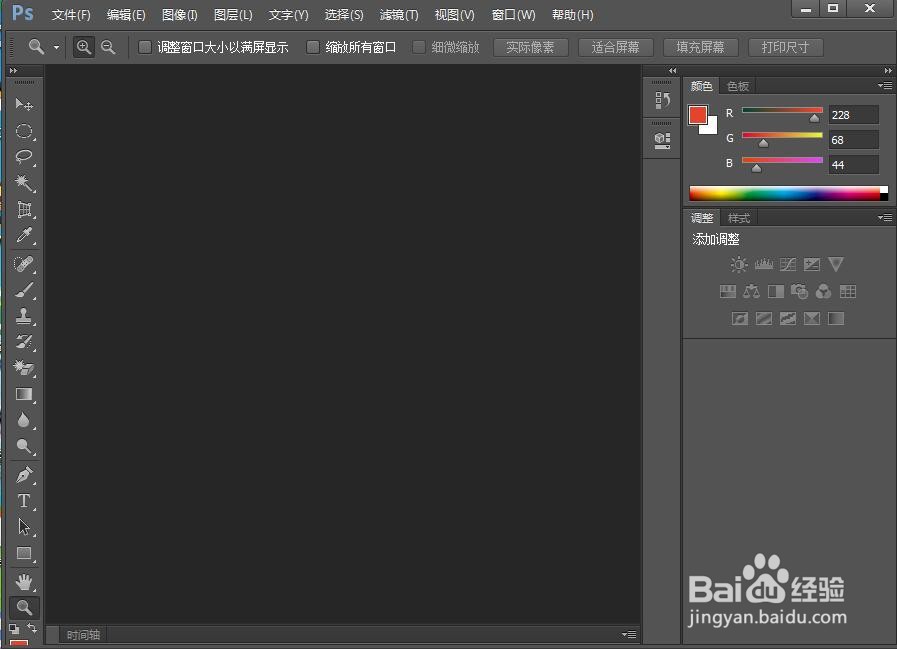Click the 实际像素 button
Image resolution: width=897 pixels, height=649 pixels.
click(x=530, y=48)
